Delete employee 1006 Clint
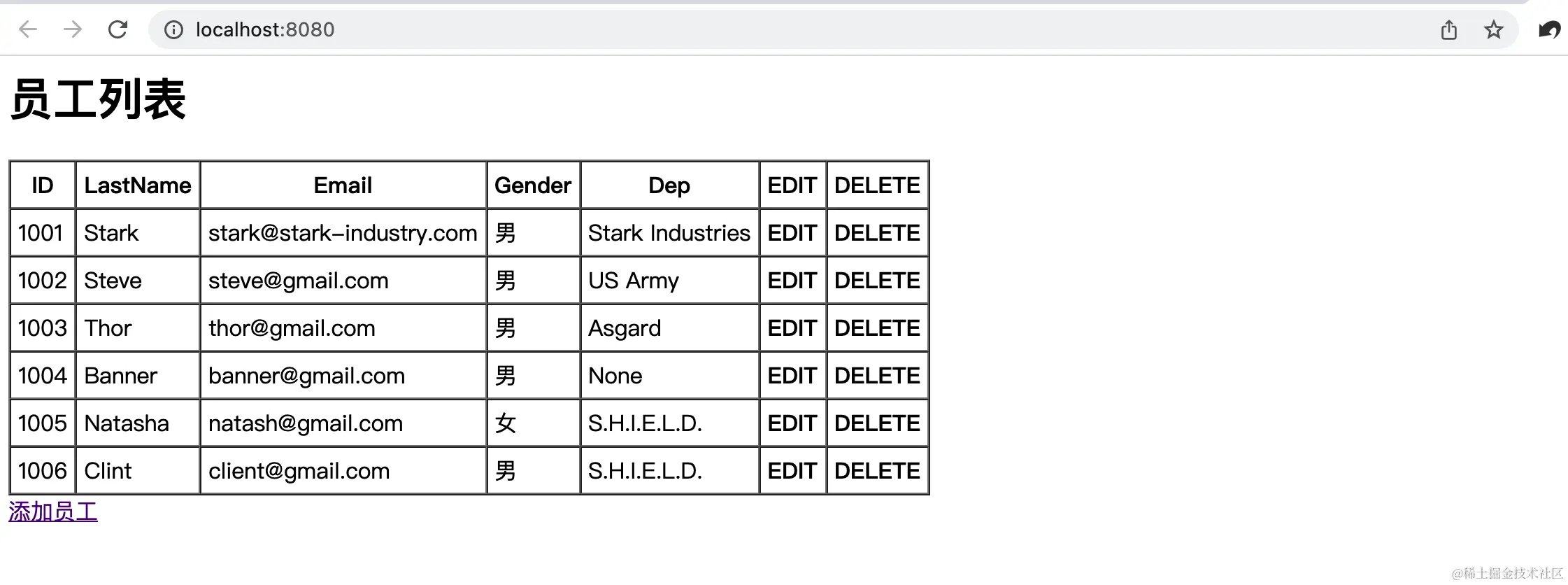 click(877, 471)
